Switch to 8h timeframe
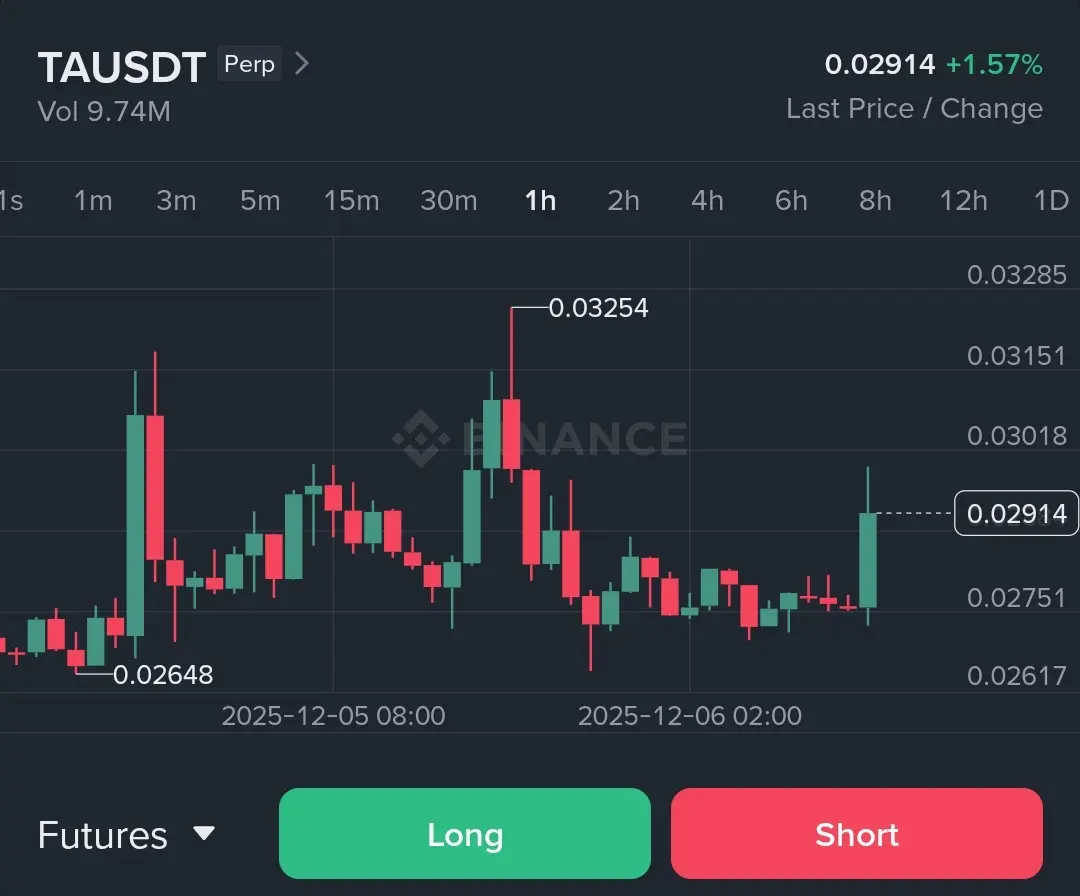The width and height of the screenshot is (1080, 896). click(875, 201)
